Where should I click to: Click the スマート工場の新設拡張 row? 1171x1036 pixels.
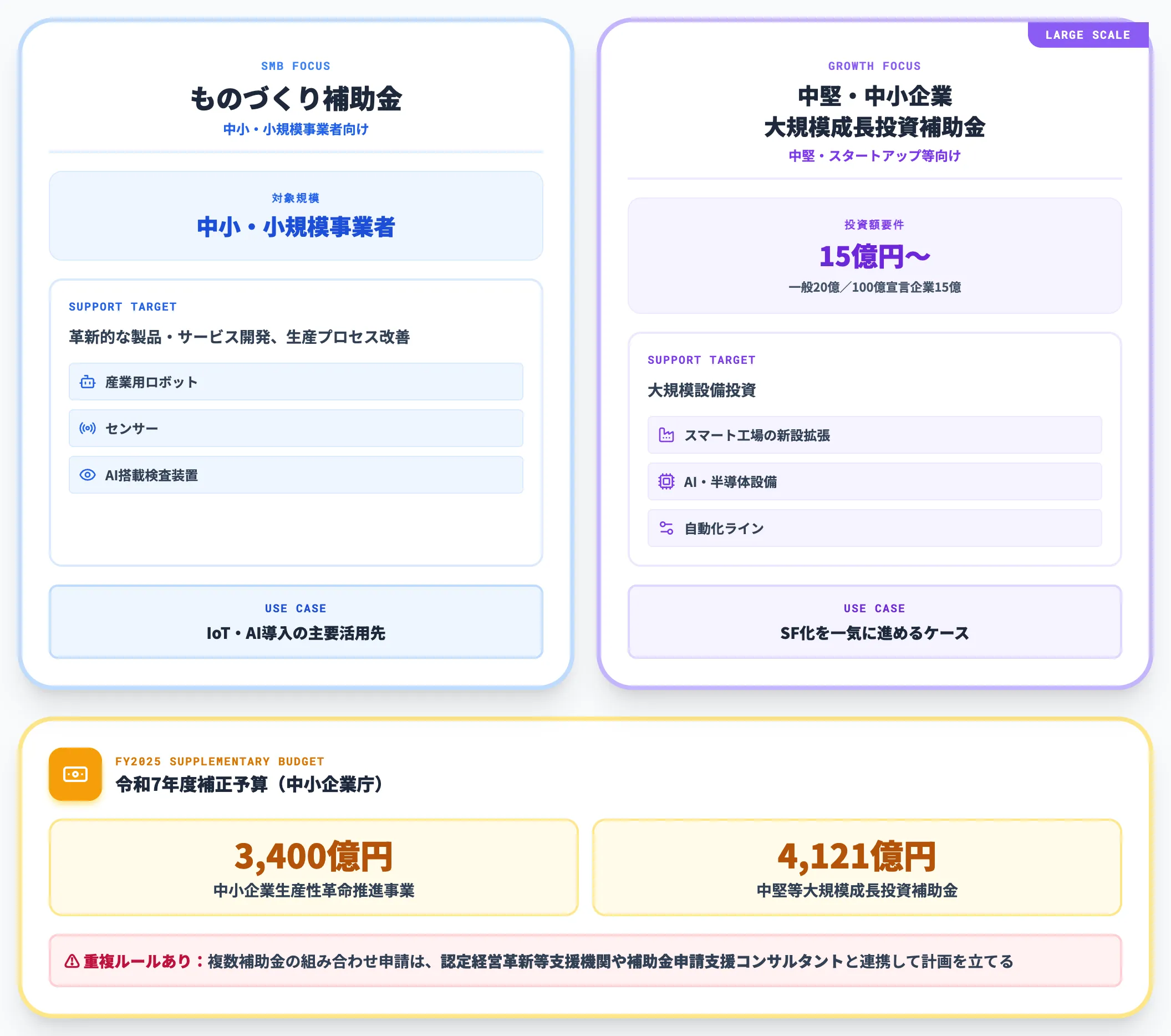pos(874,435)
